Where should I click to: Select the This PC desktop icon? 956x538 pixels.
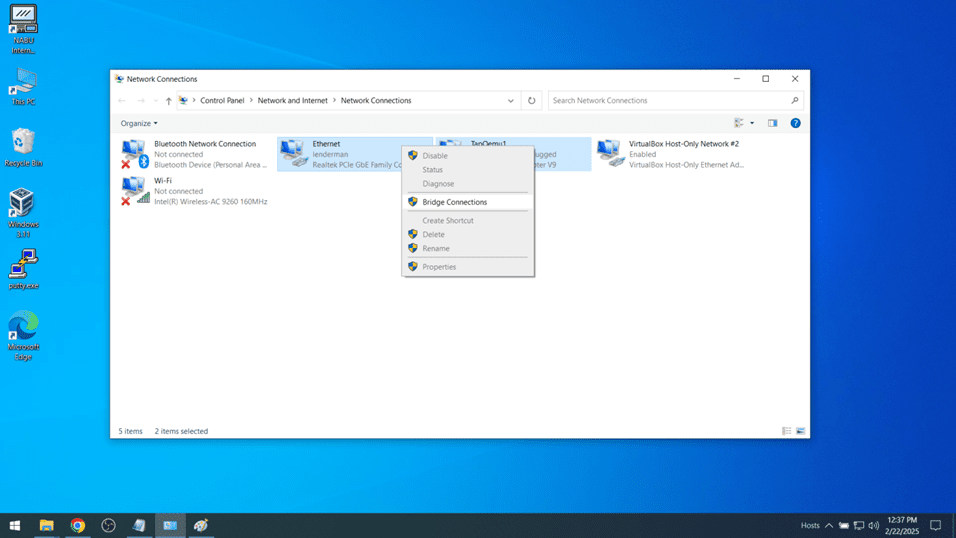pos(23,87)
